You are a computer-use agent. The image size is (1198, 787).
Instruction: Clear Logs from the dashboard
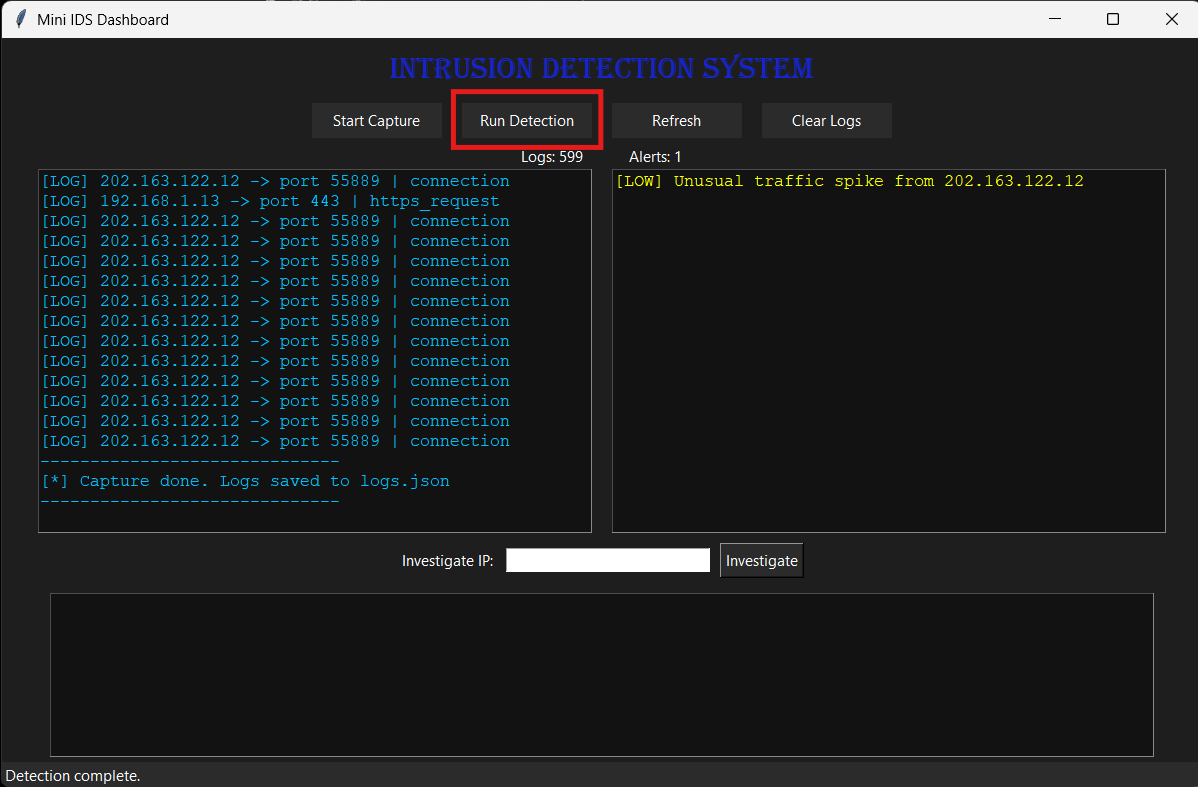(826, 121)
